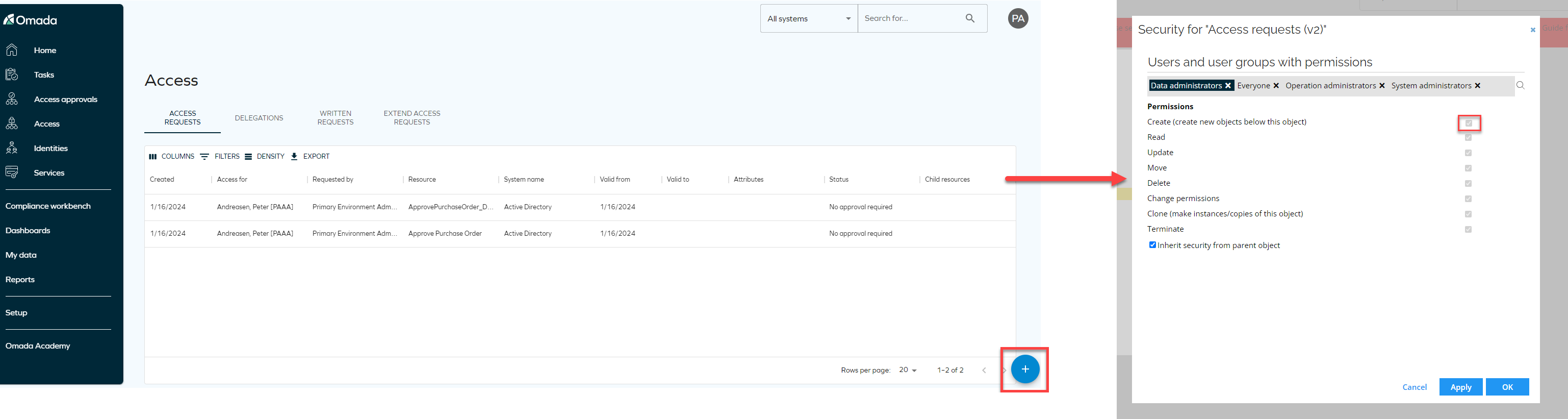This screenshot has height=419, width=1568.
Task: Switch to Extend Access Requests tab
Action: [x=412, y=117]
